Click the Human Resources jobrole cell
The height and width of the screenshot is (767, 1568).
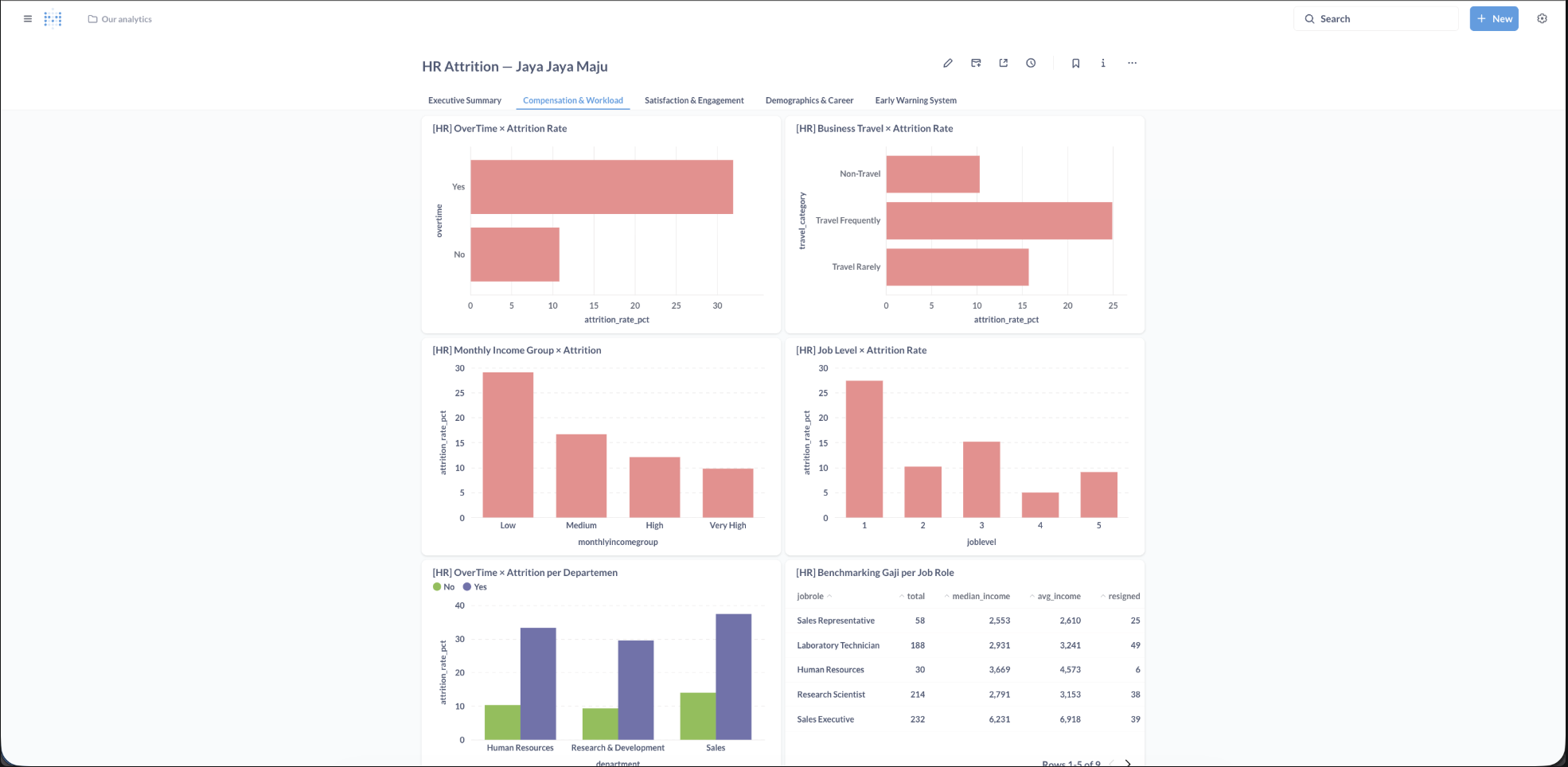830,670
